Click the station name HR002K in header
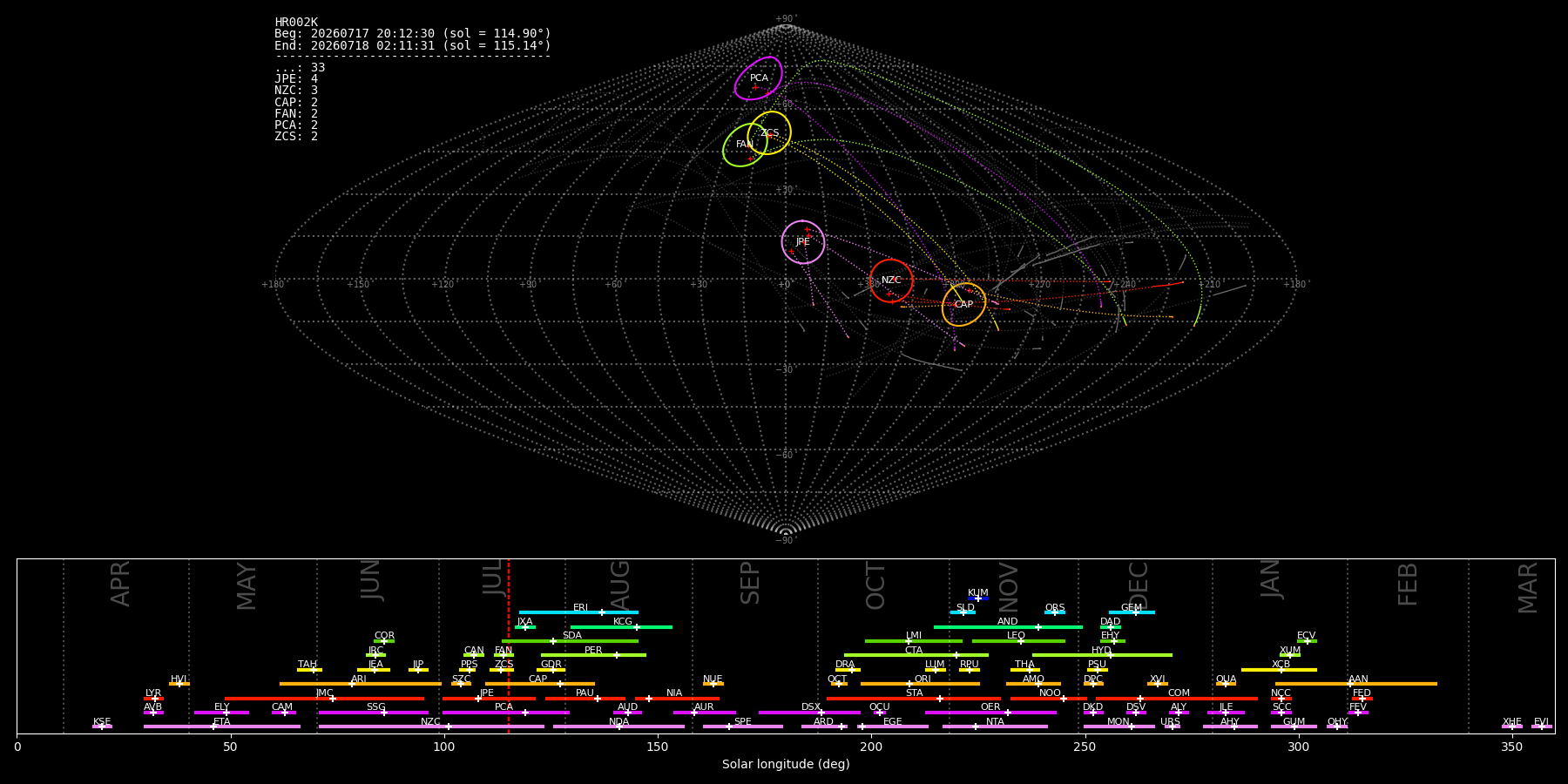 pos(296,23)
